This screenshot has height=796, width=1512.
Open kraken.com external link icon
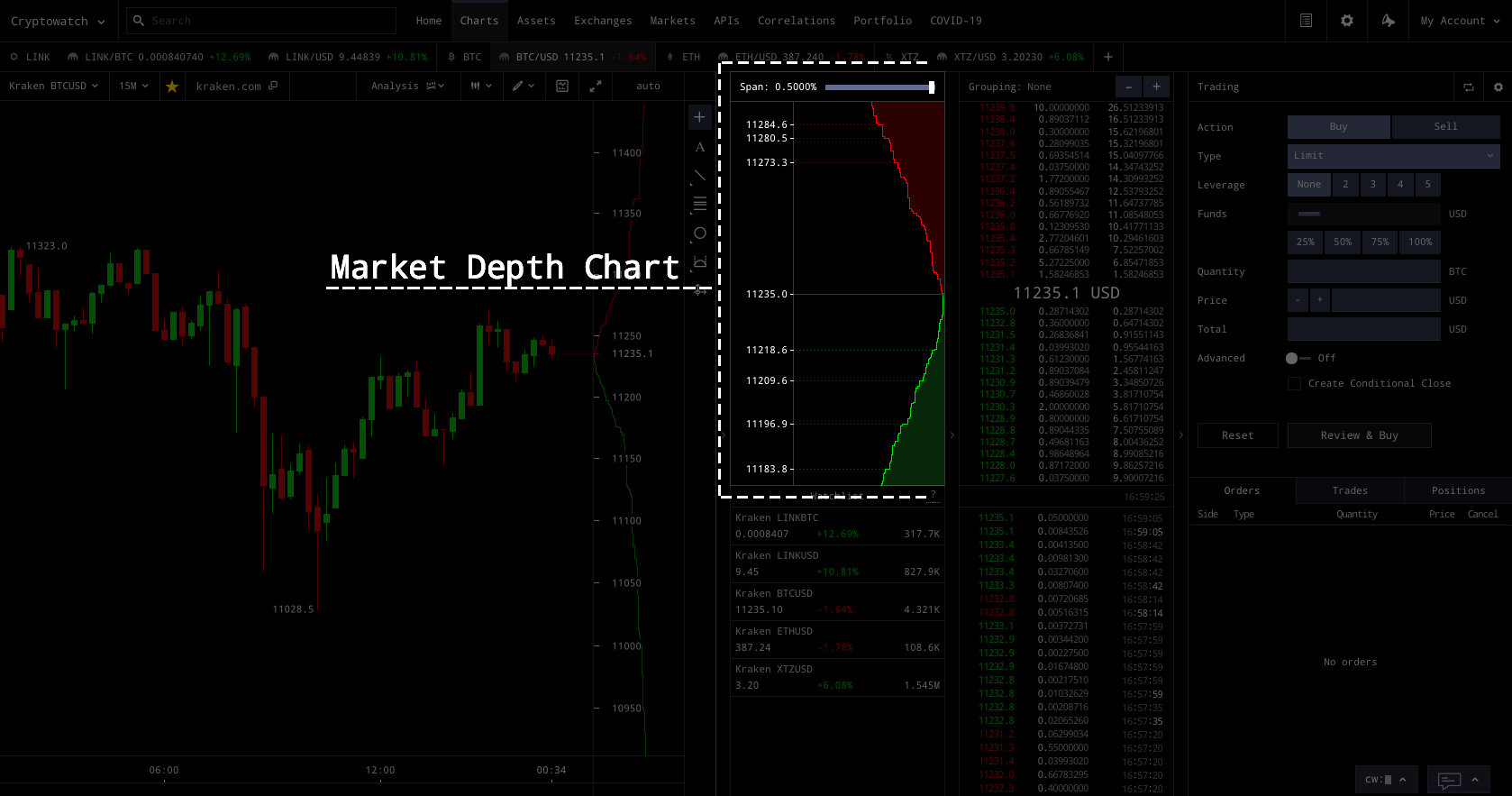coord(273,86)
